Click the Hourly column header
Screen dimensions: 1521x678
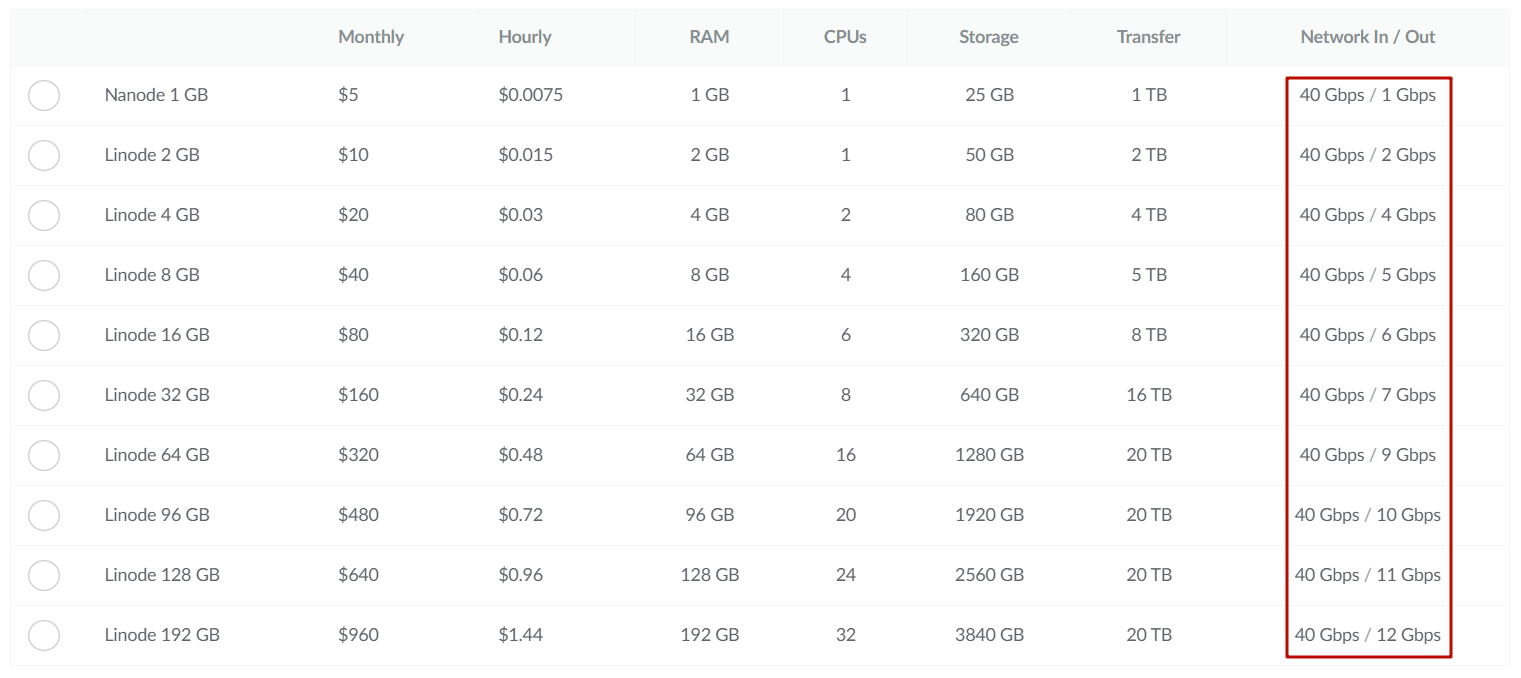pos(525,37)
